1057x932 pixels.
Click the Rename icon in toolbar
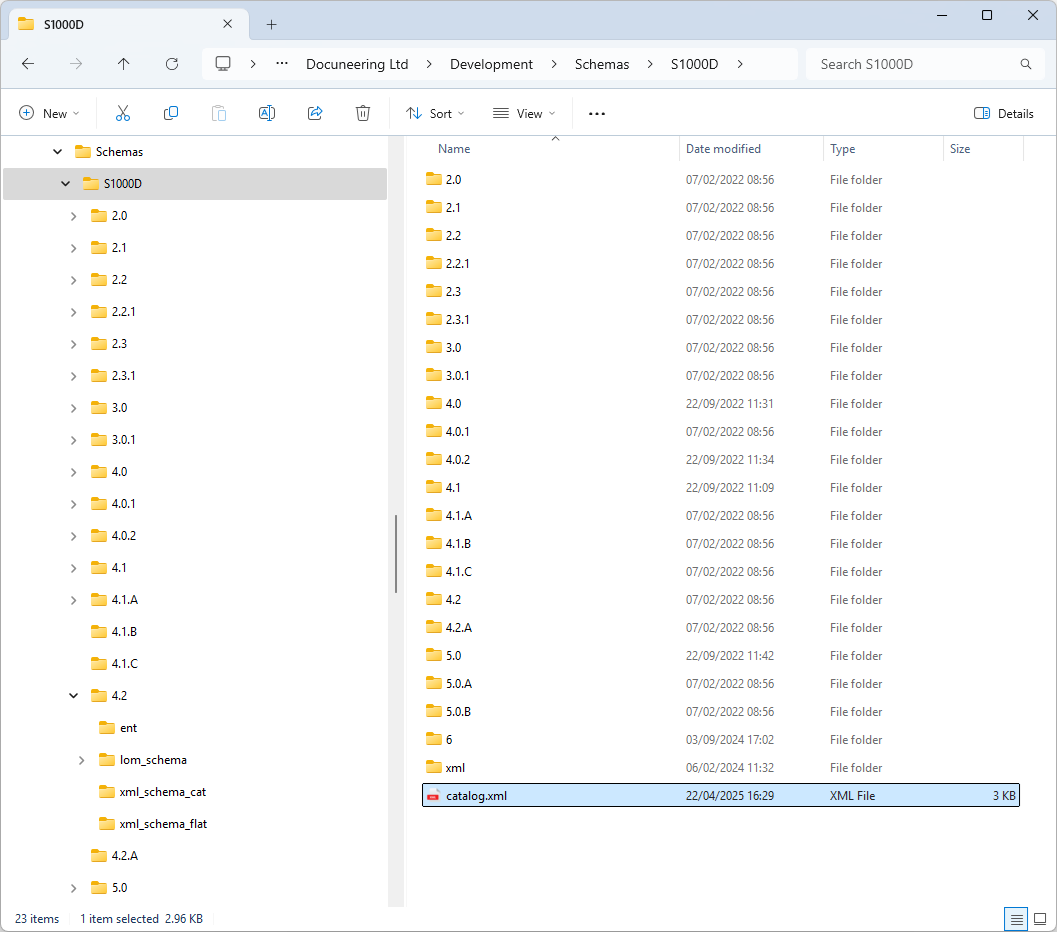click(267, 114)
